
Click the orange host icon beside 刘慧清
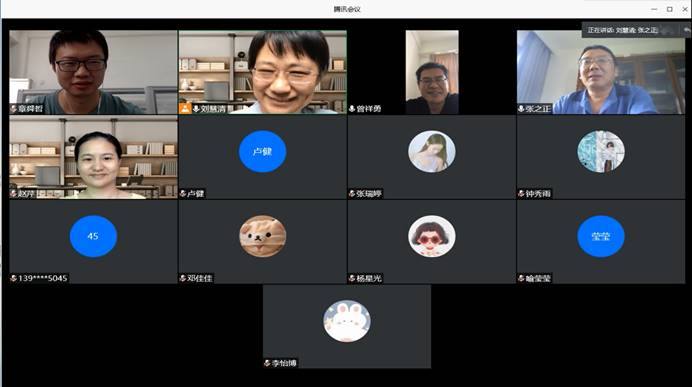[x=185, y=108]
